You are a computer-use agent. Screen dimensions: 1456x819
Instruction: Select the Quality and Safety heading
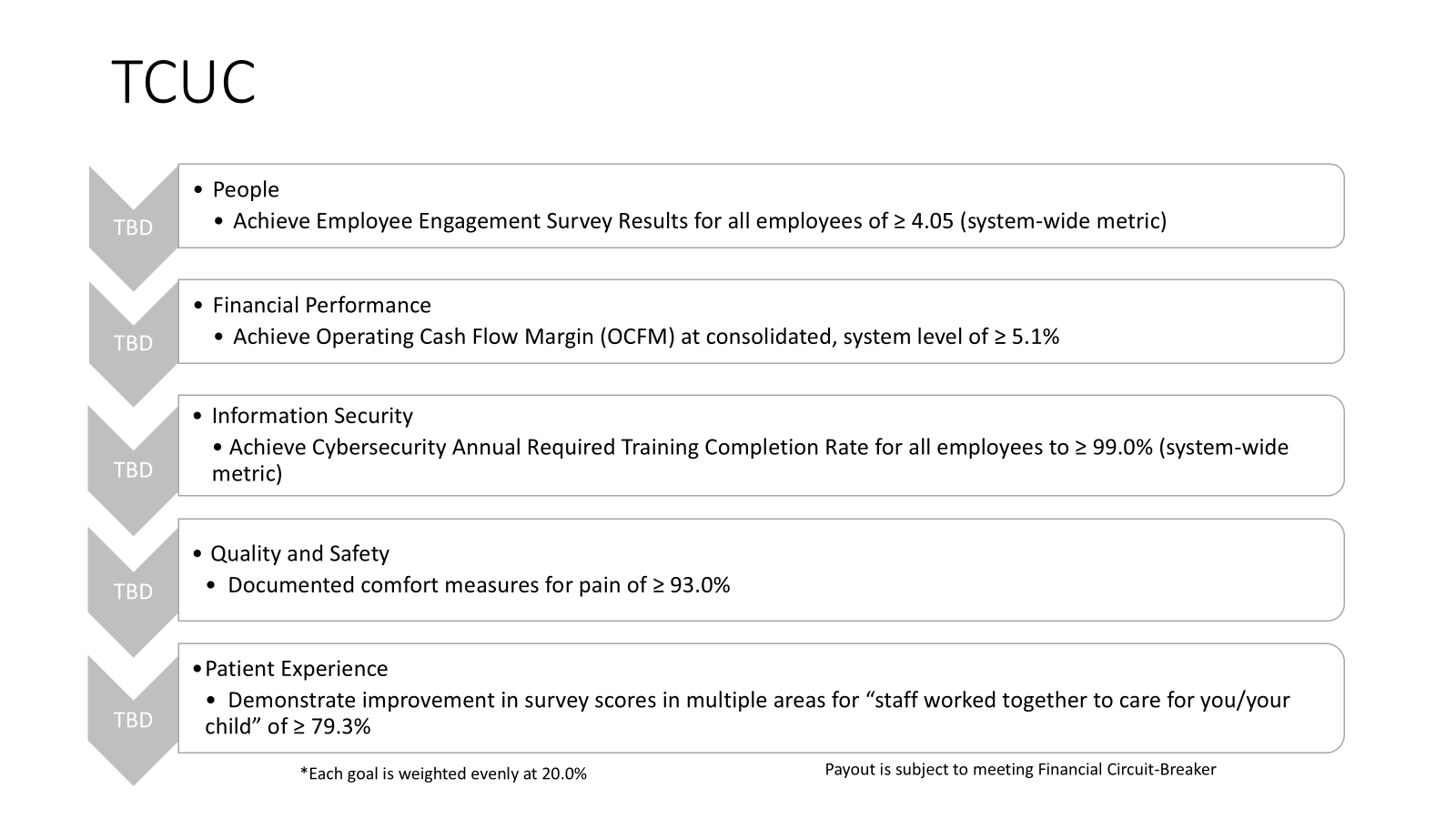299,553
